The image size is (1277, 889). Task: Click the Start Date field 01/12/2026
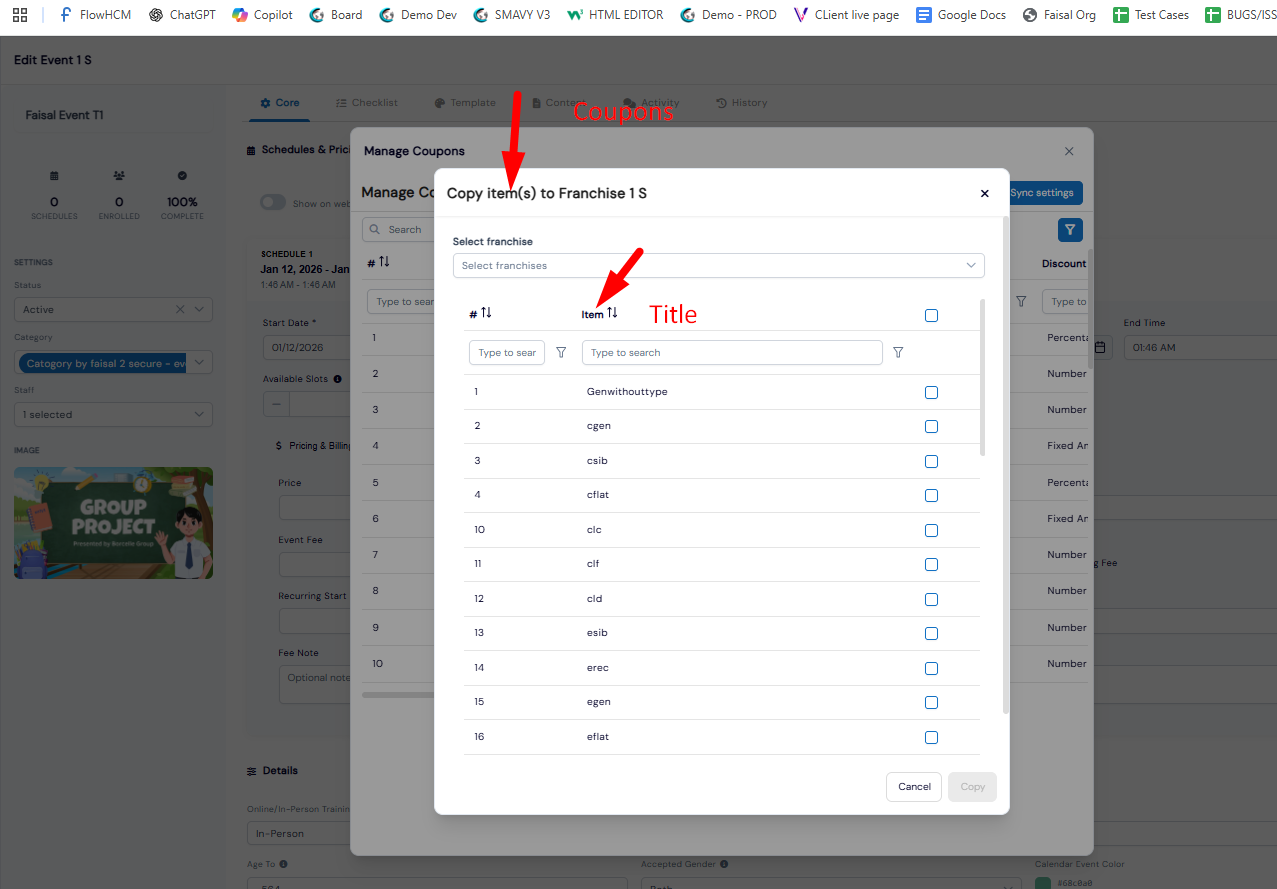[x=306, y=347]
